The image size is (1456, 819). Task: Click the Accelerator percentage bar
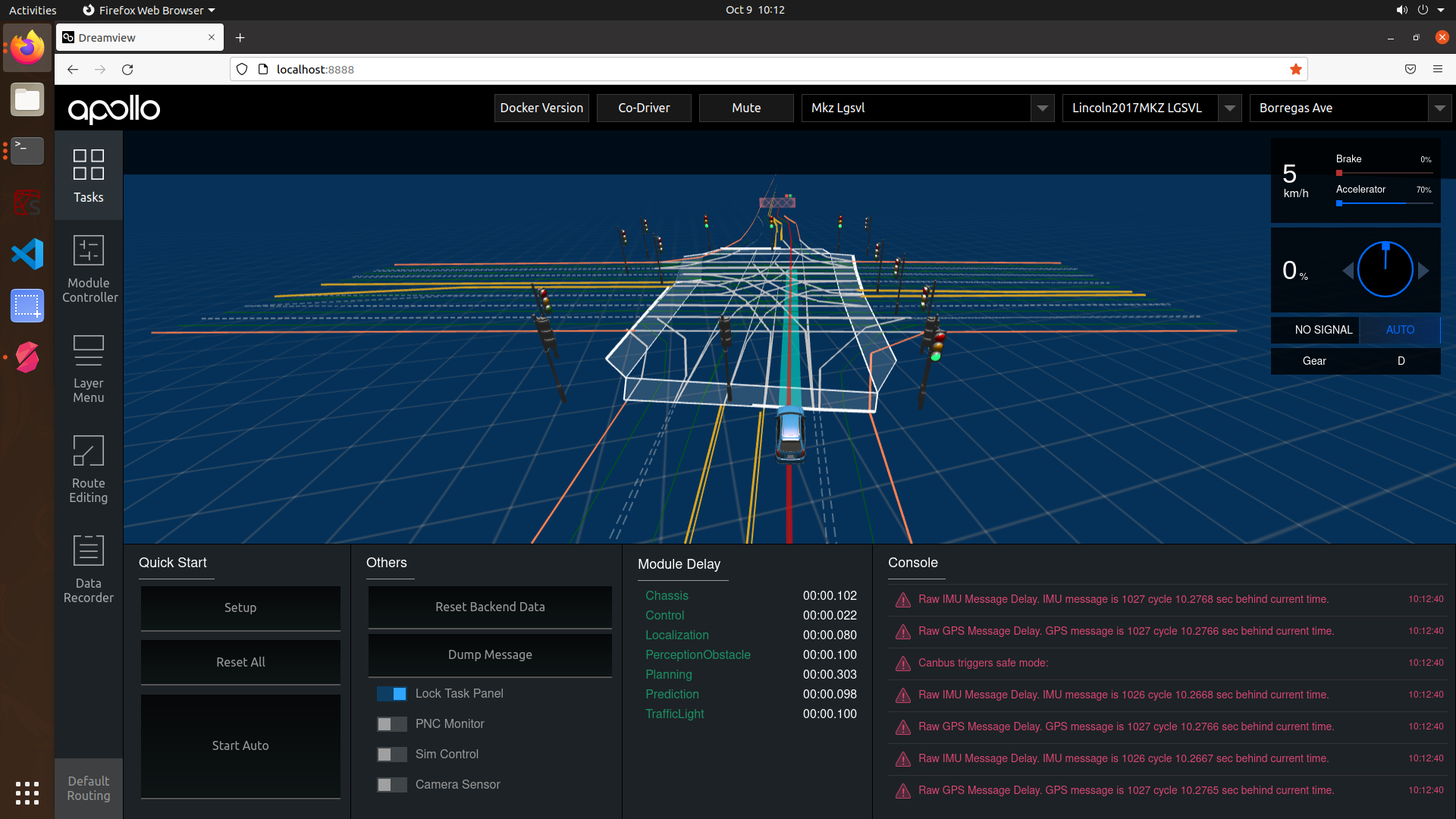[1385, 203]
